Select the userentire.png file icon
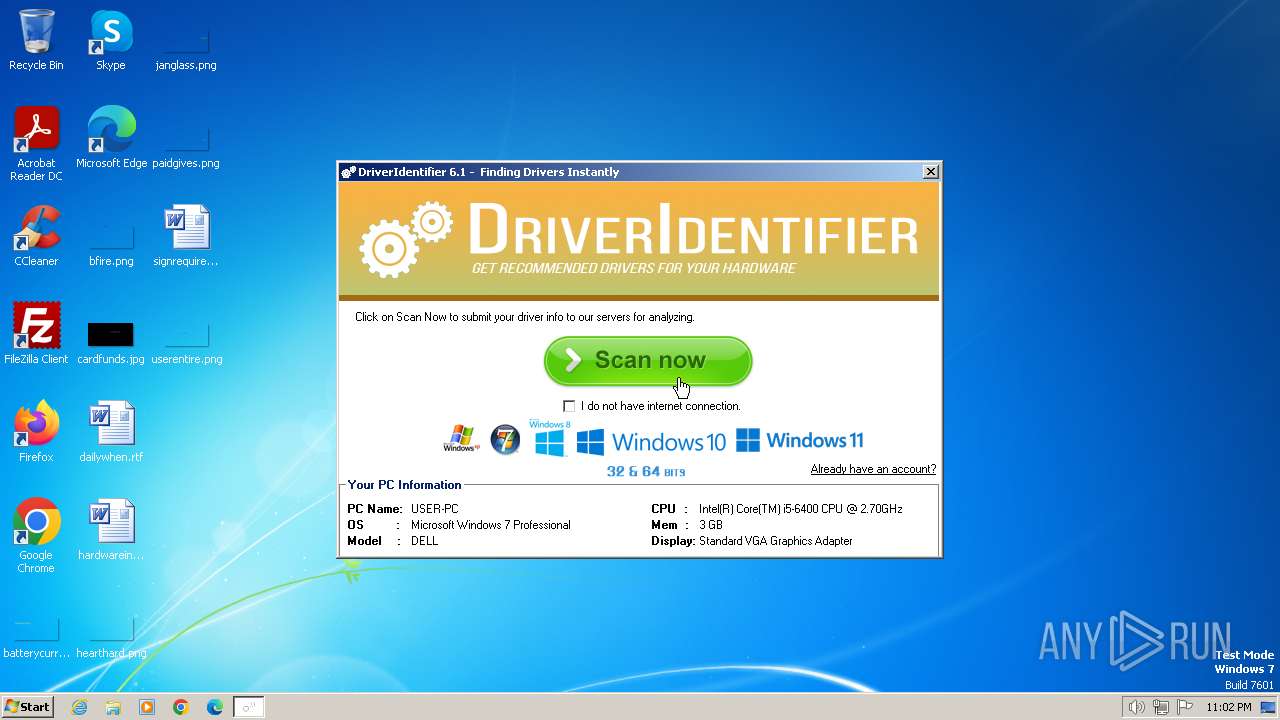 point(186,334)
